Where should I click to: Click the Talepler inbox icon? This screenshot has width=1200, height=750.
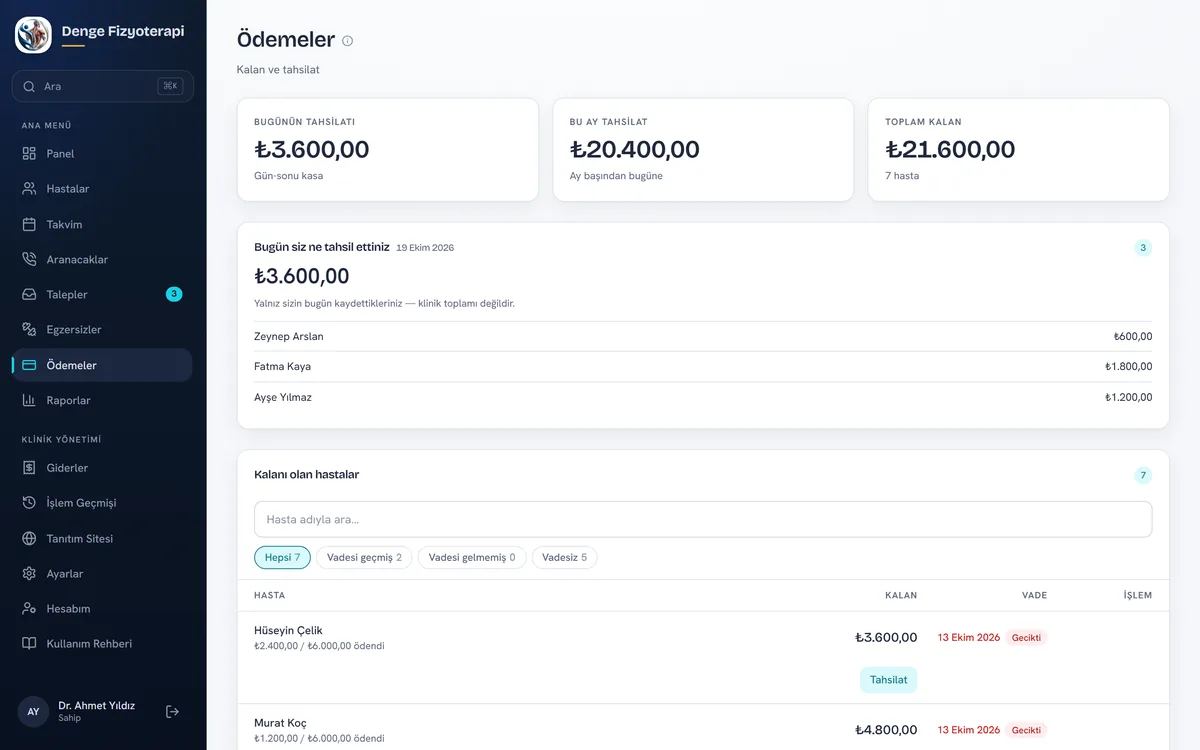point(29,294)
